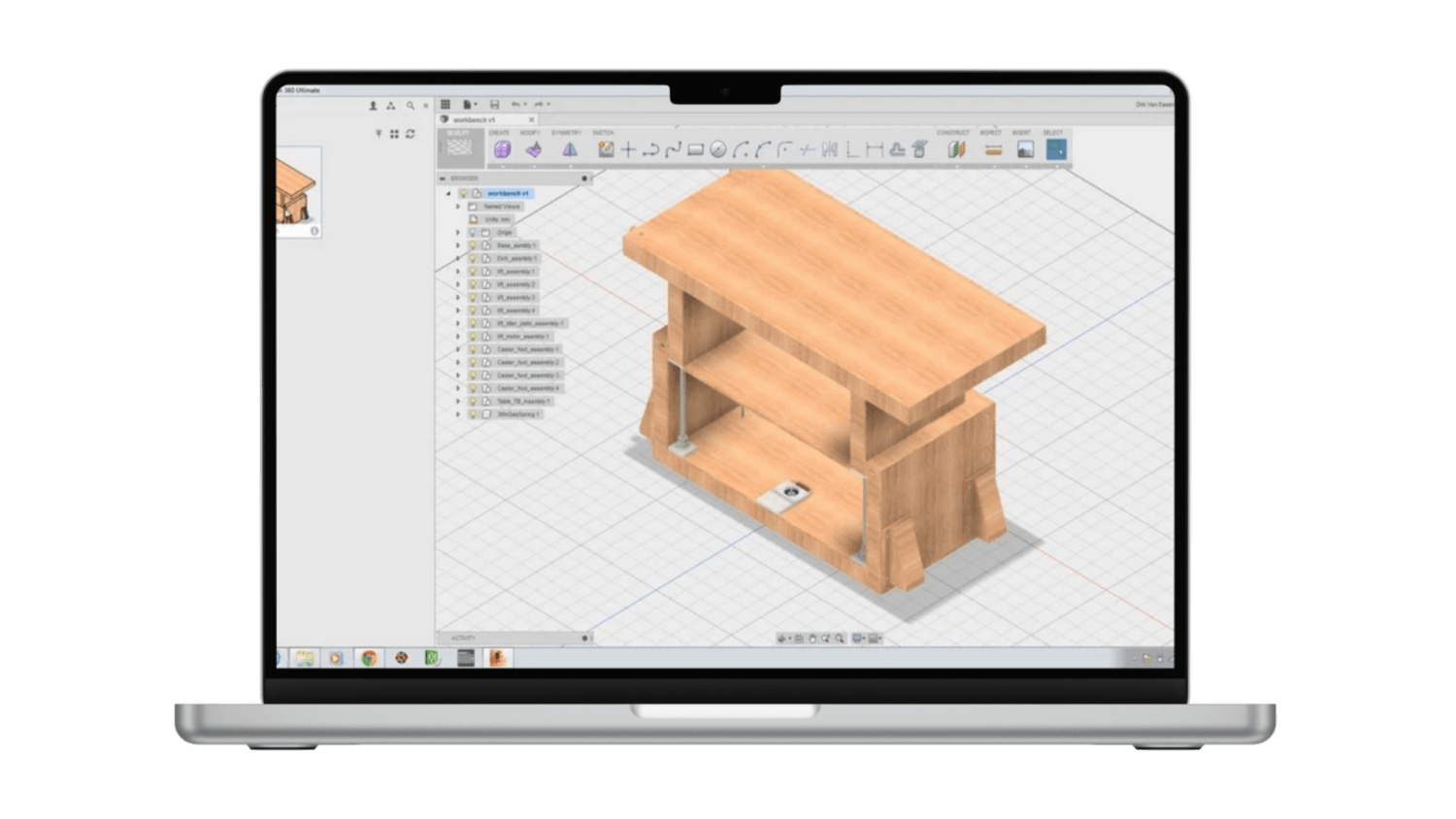Click the Insert image icon
The image size is (1456, 819).
pyautogui.click(x=1025, y=149)
